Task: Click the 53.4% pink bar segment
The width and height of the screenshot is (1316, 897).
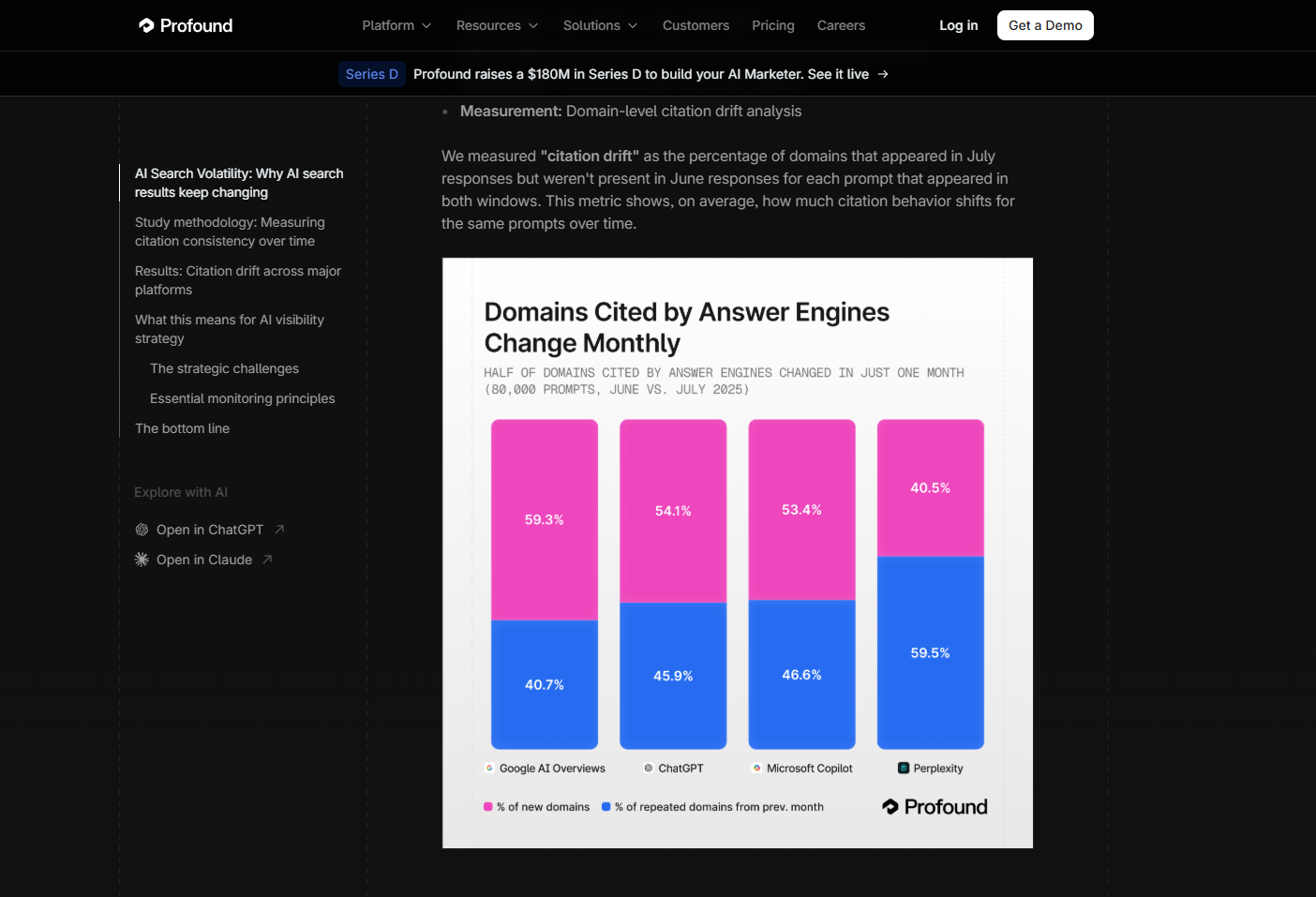Action: point(802,510)
